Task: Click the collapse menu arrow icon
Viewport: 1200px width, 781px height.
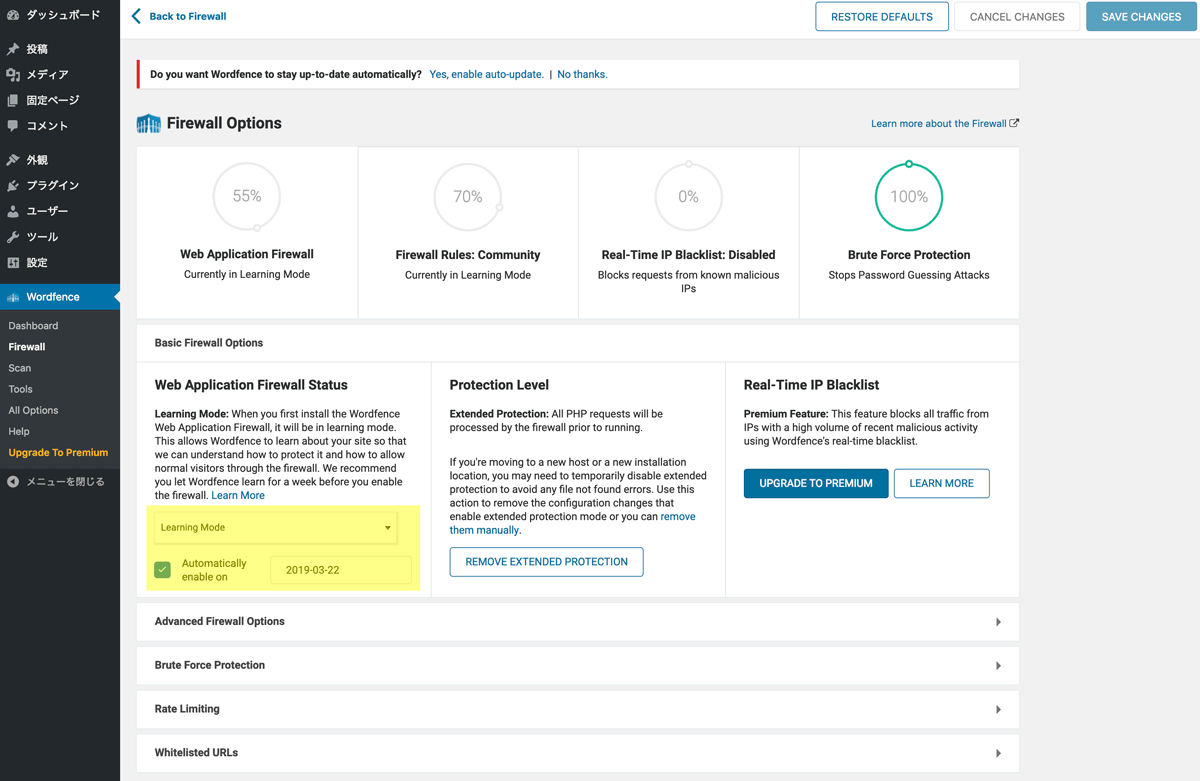Action: click(13, 482)
